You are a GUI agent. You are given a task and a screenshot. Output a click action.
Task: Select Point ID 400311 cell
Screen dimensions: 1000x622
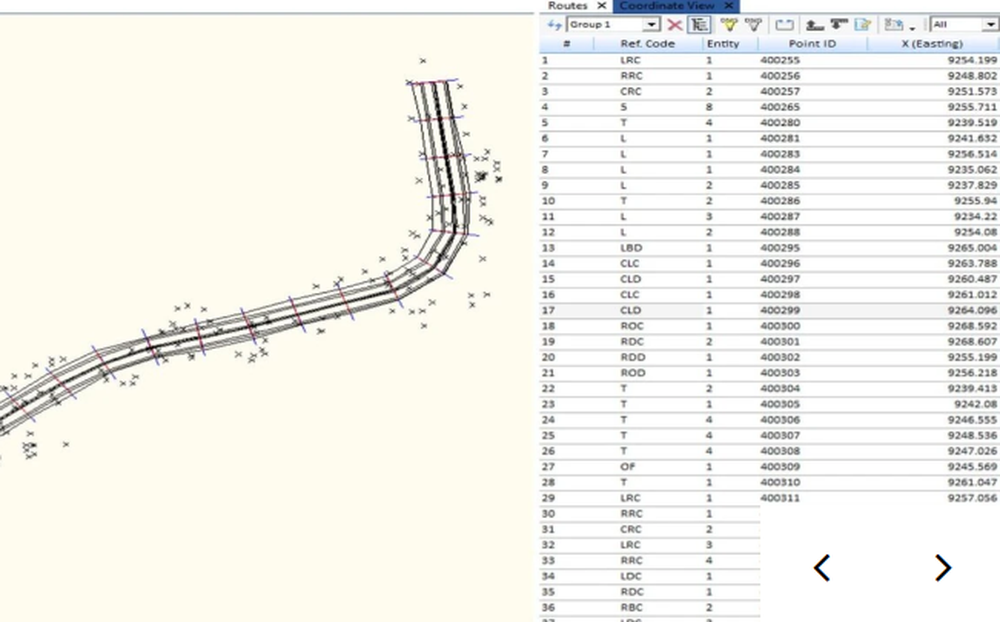(780, 498)
